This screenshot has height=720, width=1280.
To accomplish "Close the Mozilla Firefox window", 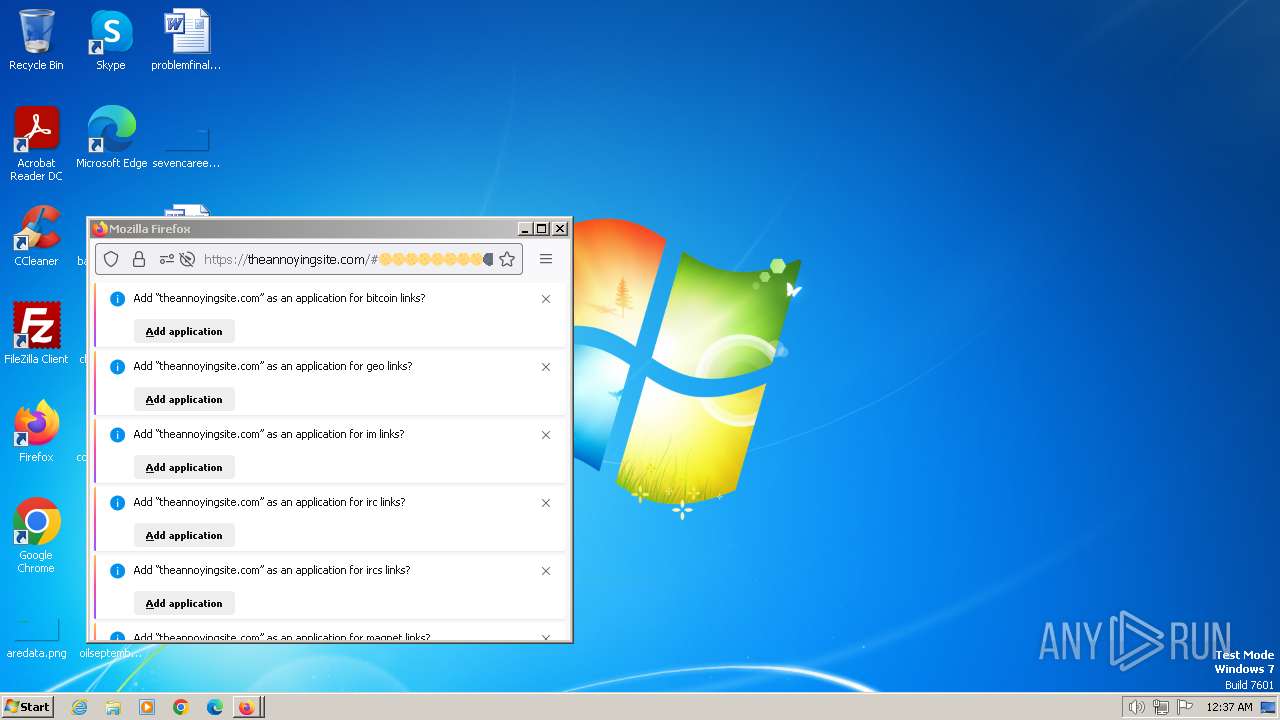I will click(x=560, y=229).
